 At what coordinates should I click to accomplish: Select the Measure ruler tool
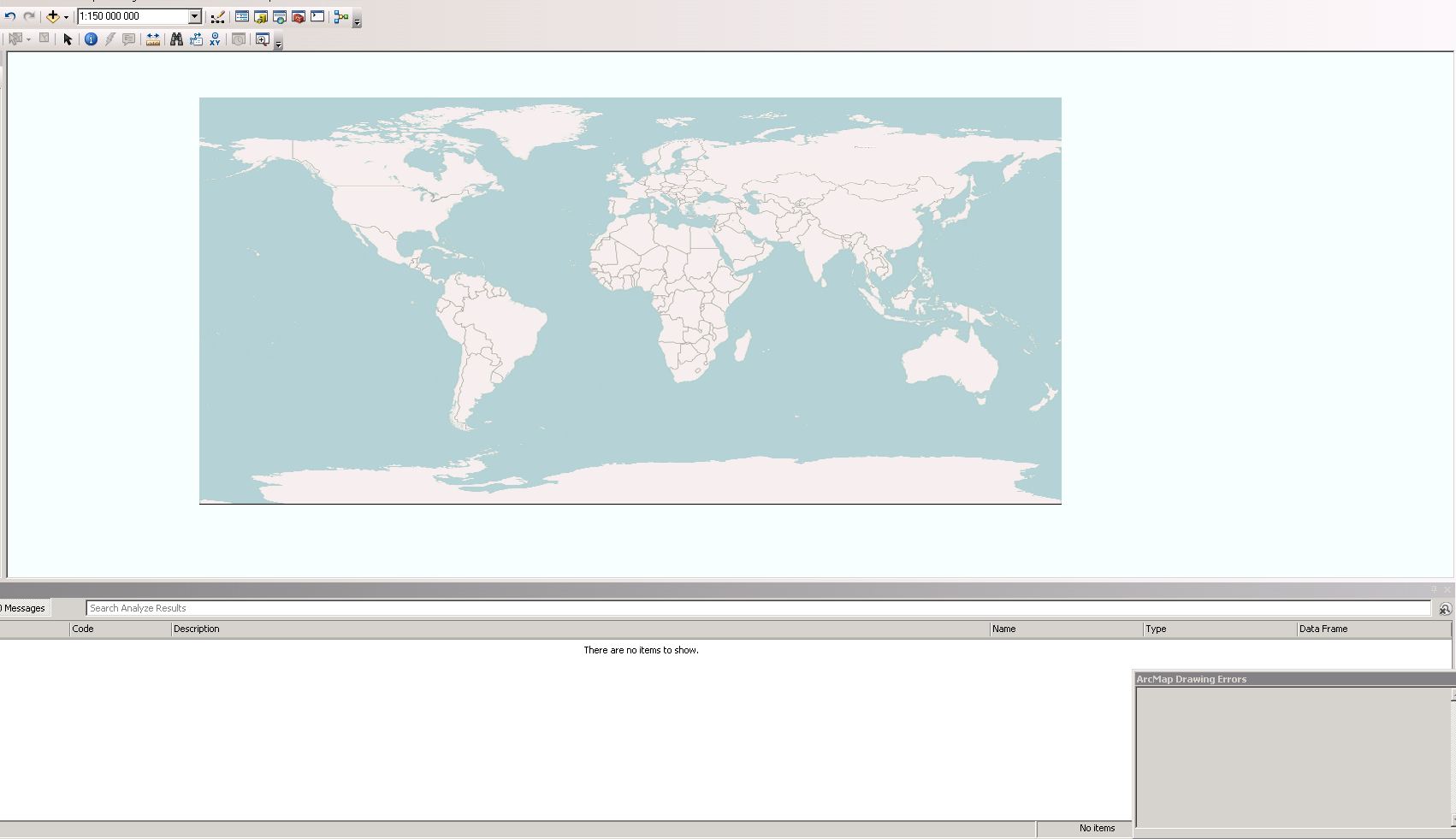(153, 39)
